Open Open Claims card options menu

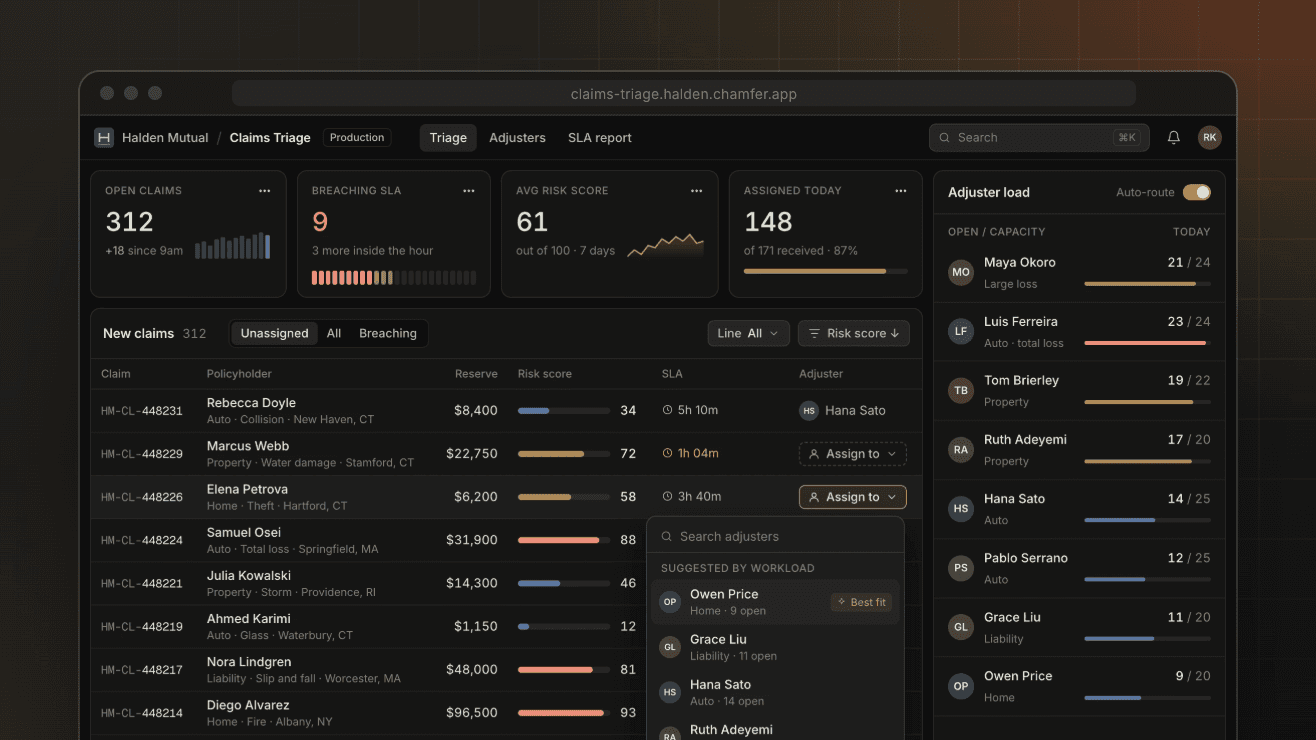pyautogui.click(x=265, y=191)
